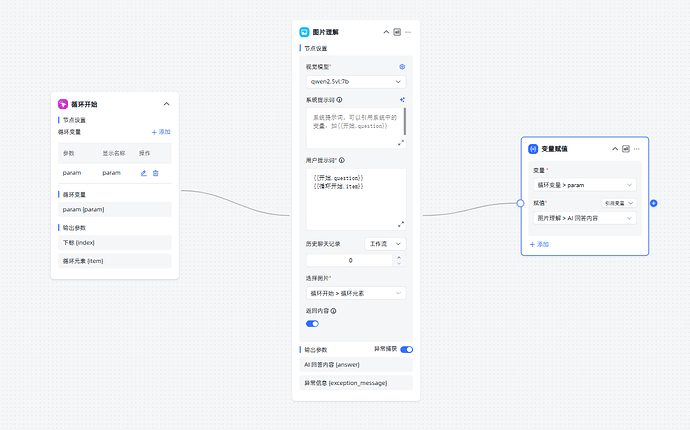Collapse the 循环开始 node
690x430 pixels.
(x=166, y=104)
